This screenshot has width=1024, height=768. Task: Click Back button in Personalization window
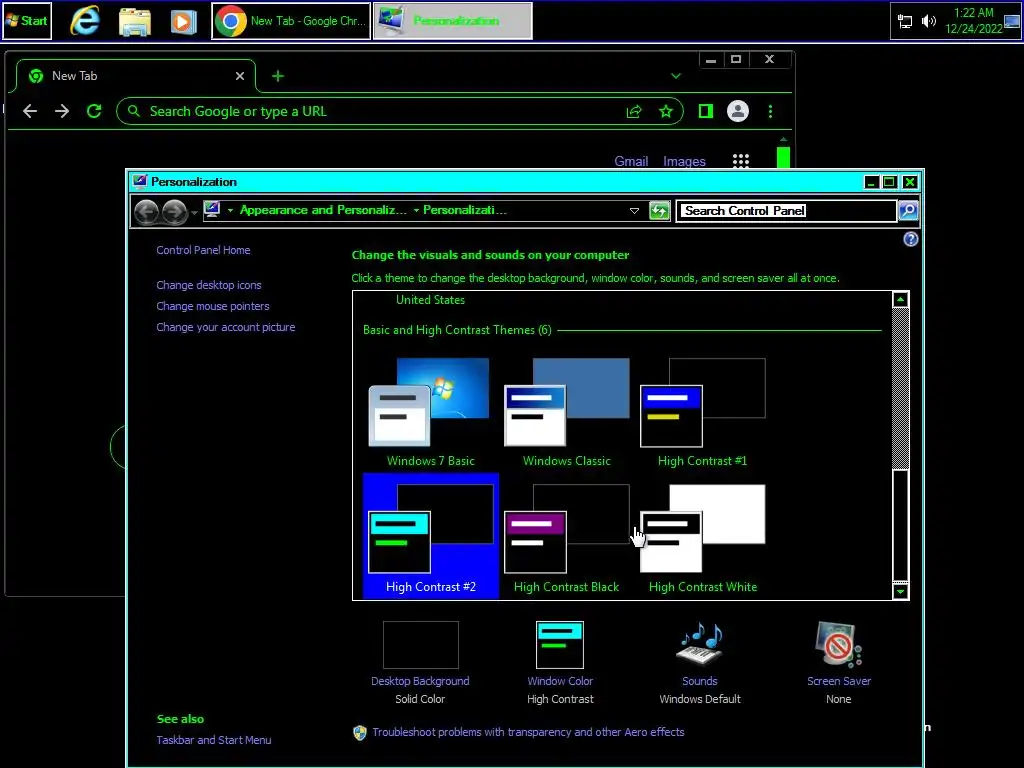pos(146,212)
